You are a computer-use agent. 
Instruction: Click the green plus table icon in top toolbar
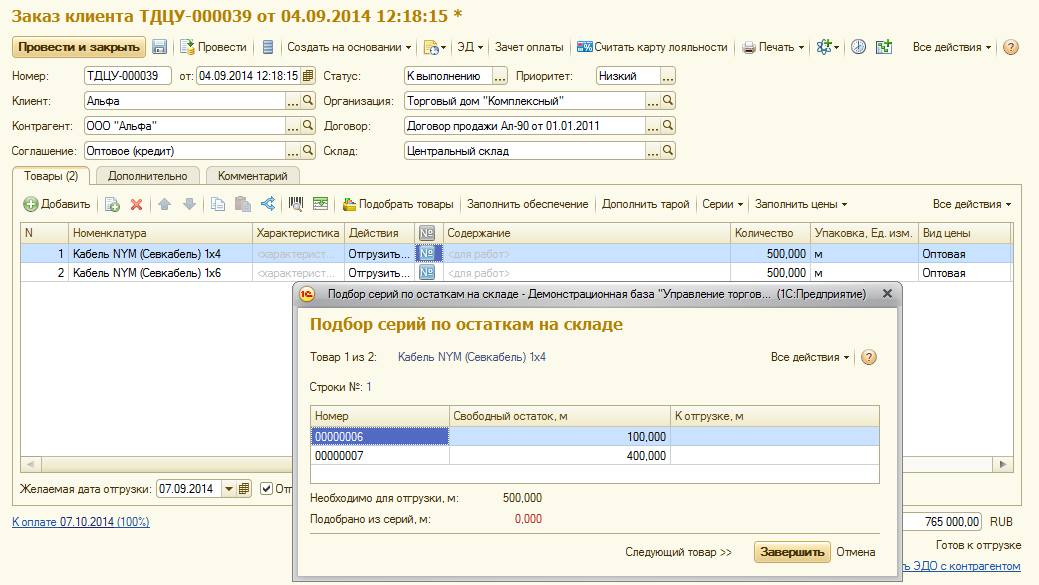click(x=883, y=47)
